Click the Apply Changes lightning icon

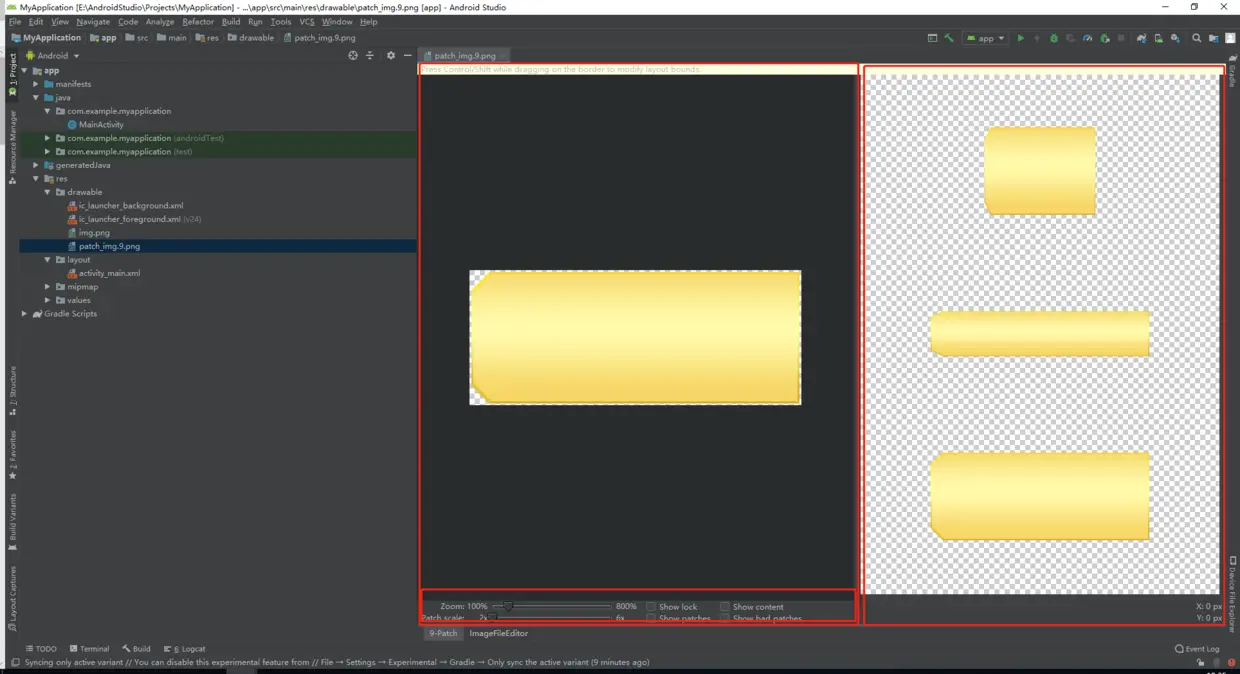[1037, 38]
